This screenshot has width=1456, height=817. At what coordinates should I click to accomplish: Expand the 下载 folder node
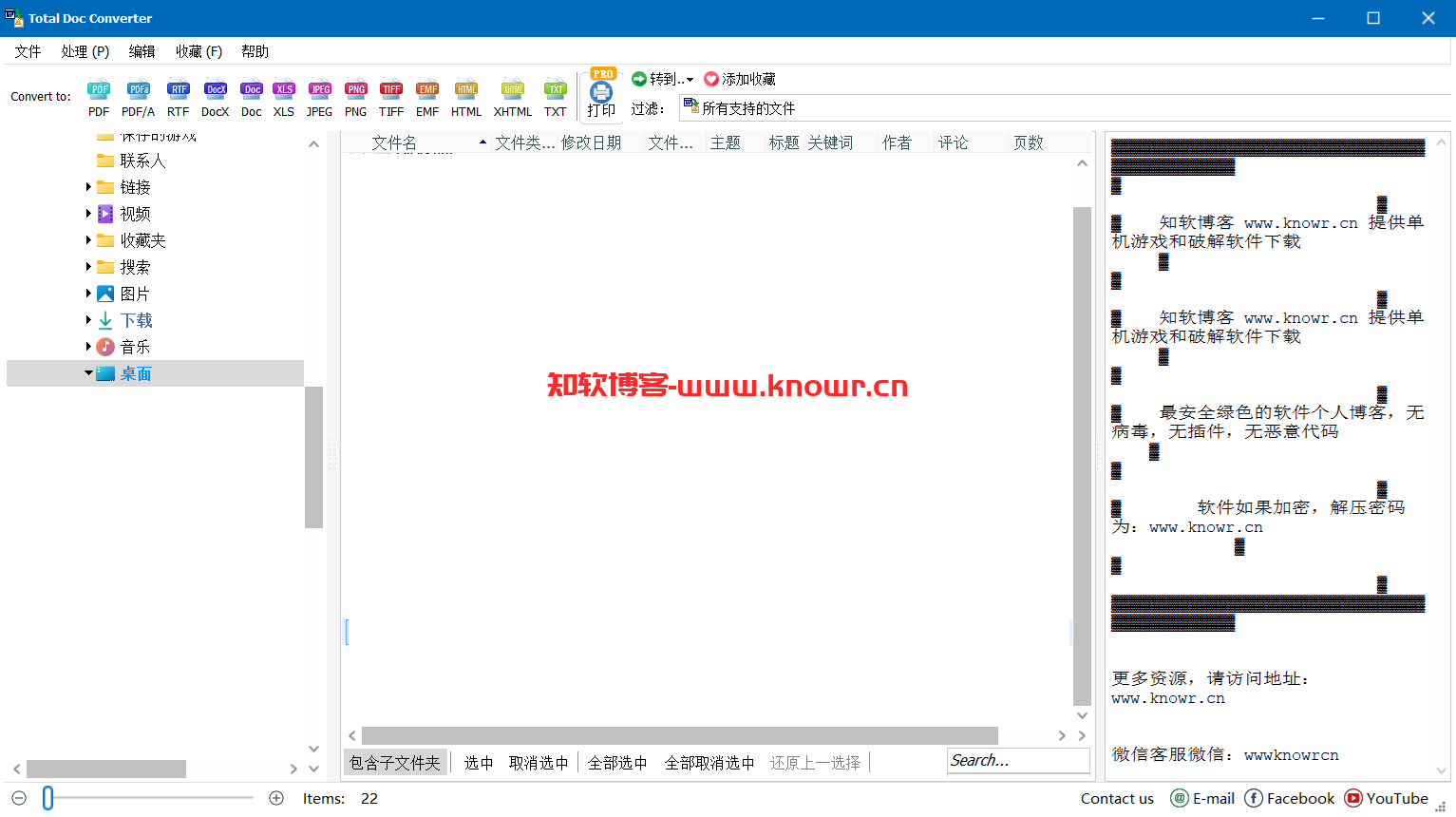[89, 320]
